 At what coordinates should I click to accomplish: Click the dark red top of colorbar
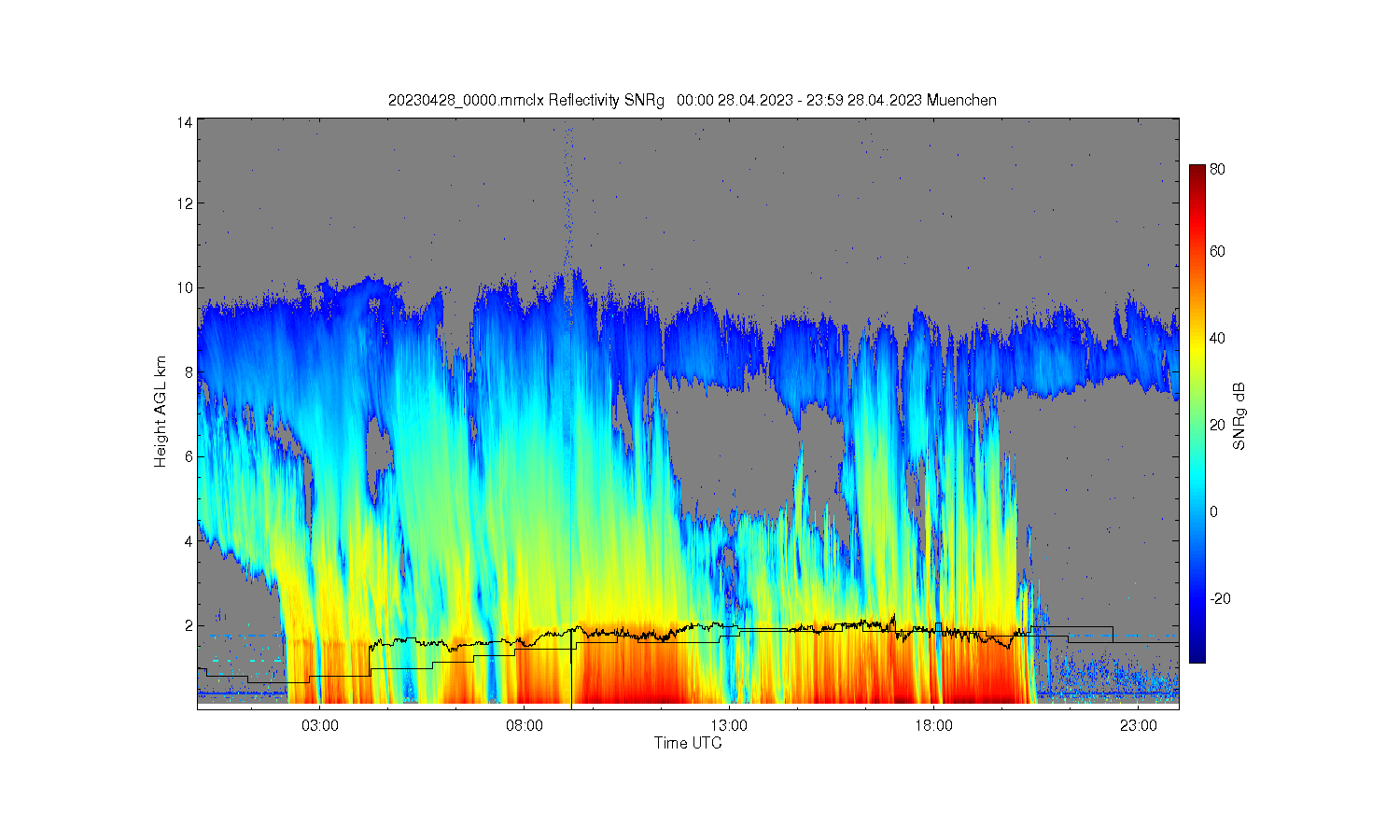click(1197, 171)
